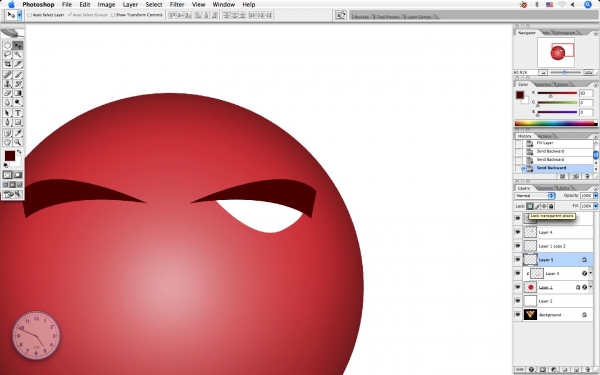Viewport: 600px width, 375px height.
Task: Select the Notes tool
Action: point(7,133)
